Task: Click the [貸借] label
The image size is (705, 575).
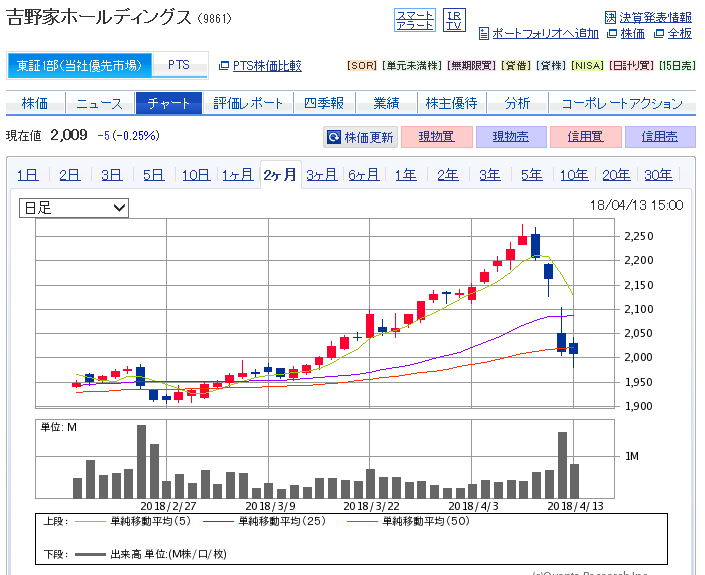Action: click(x=516, y=66)
